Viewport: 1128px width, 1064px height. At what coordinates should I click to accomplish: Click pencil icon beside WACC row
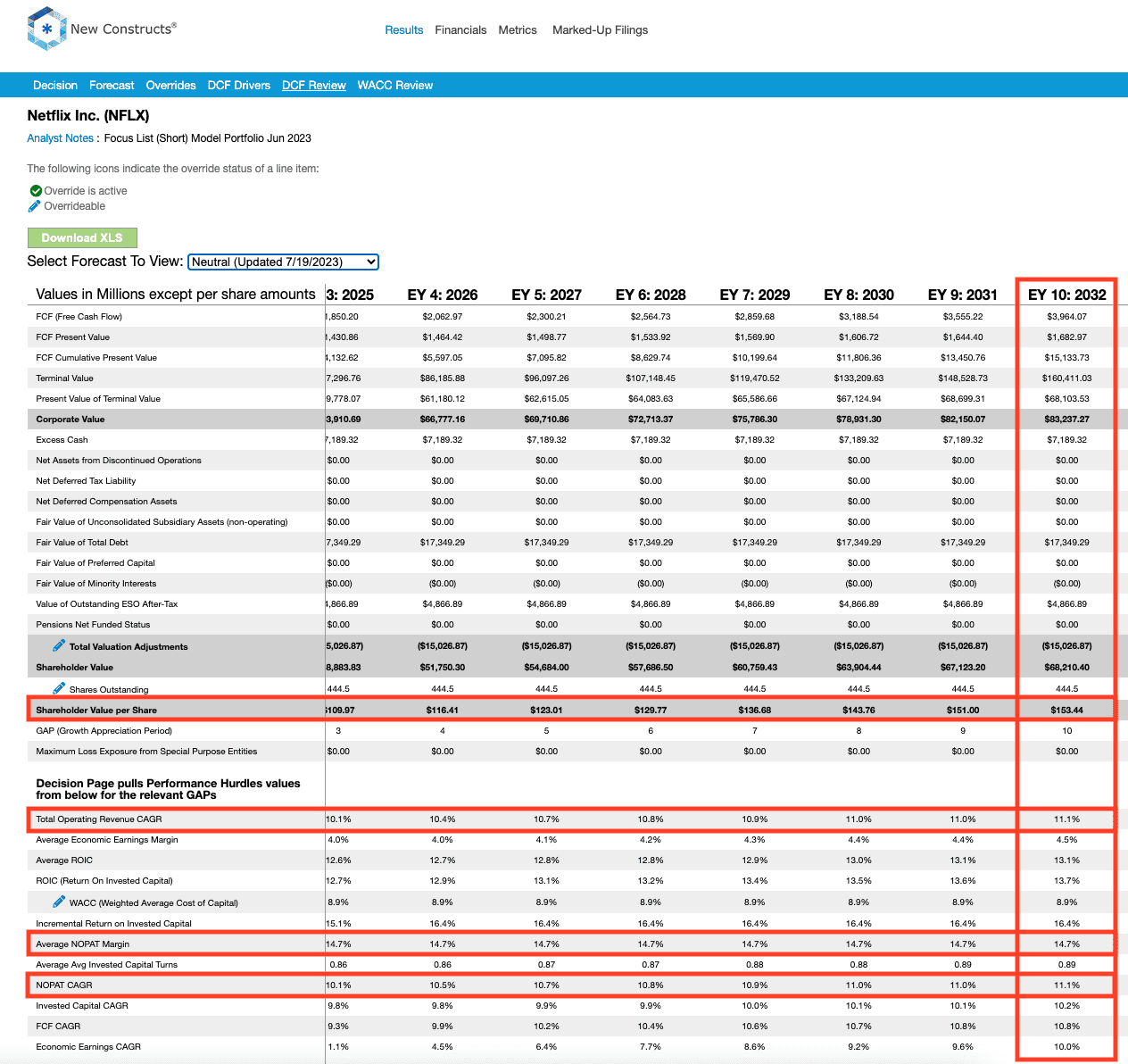click(59, 902)
